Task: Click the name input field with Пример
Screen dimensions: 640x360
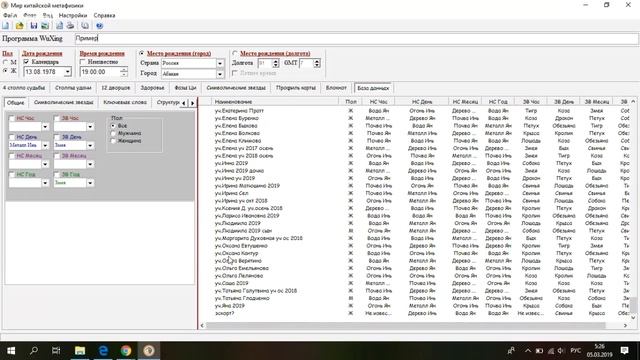Action: (357, 39)
